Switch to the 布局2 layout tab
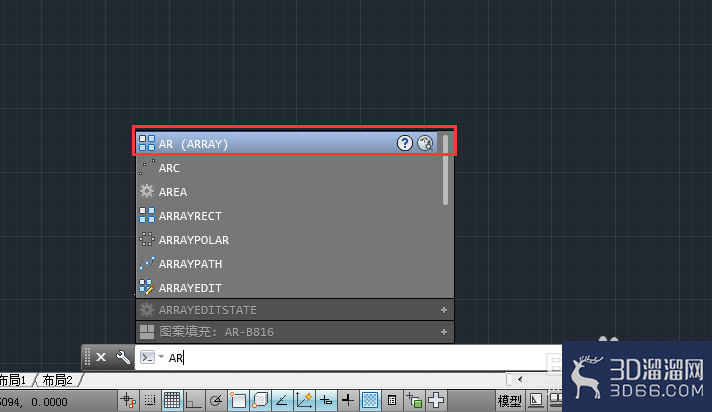712x412 pixels. (x=58, y=380)
